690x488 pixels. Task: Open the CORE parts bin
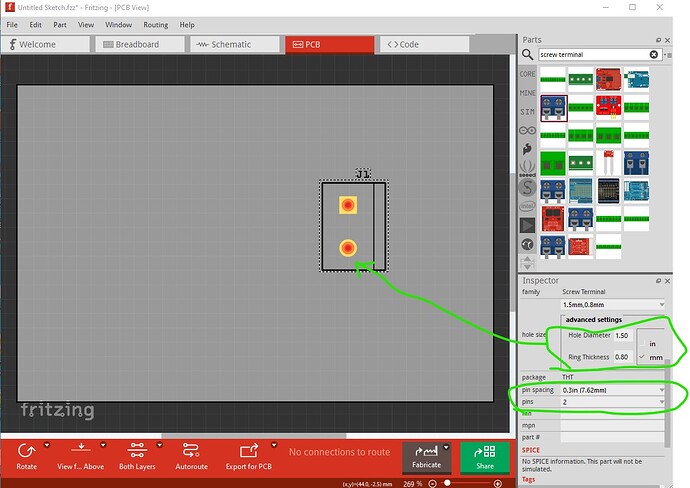527,74
